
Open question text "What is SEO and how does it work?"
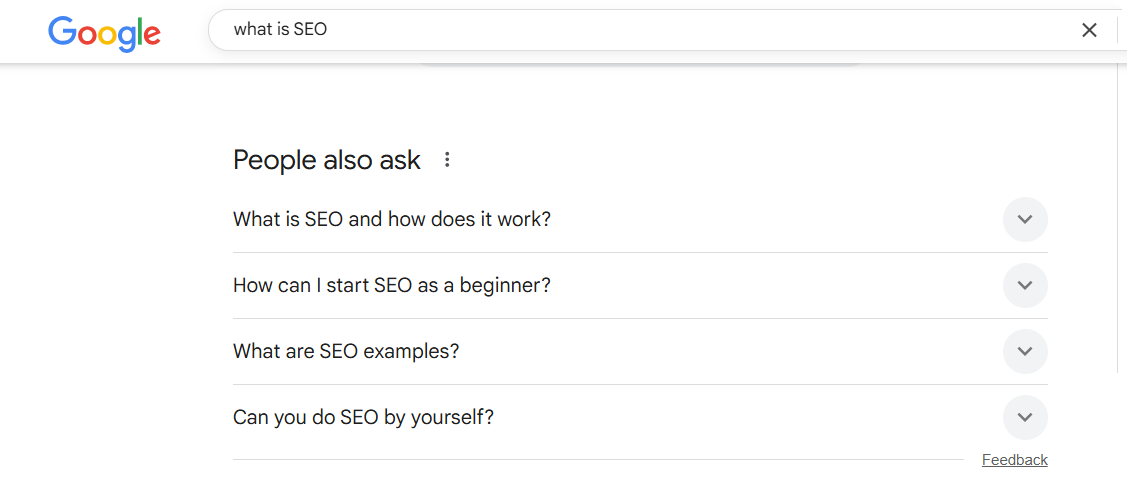391,219
